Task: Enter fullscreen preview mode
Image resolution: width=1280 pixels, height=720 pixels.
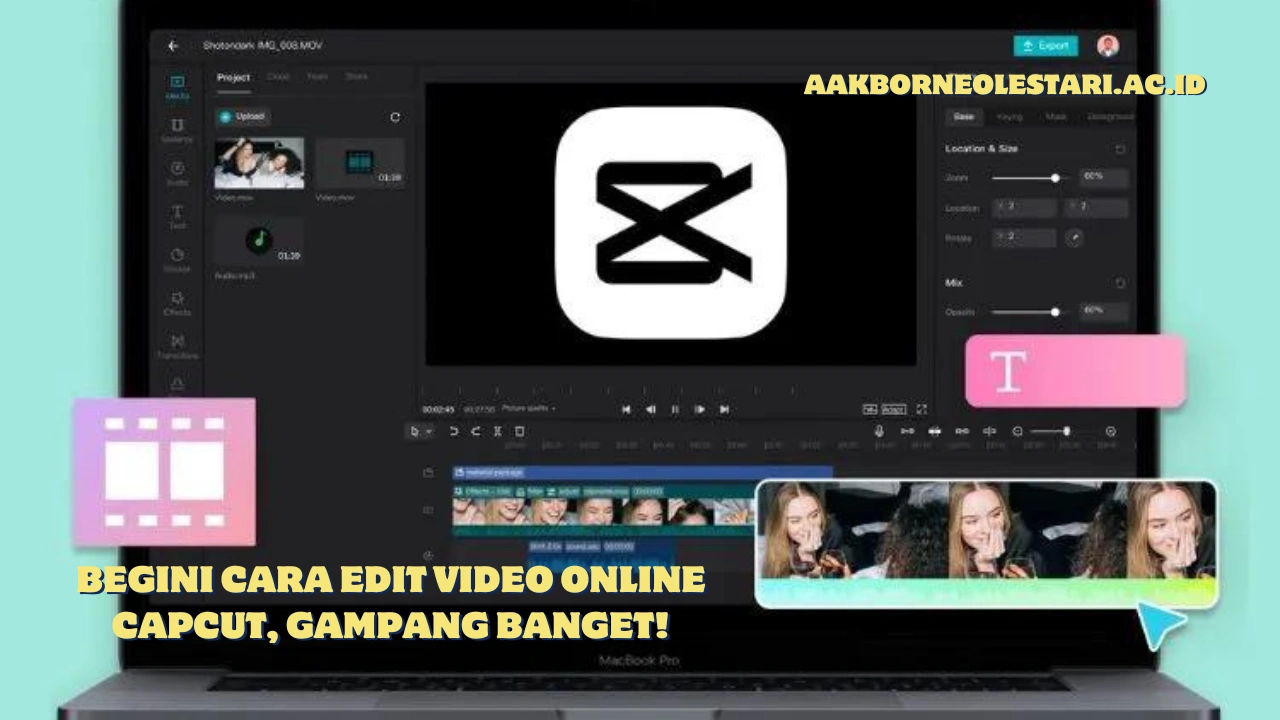Action: pyautogui.click(x=921, y=409)
